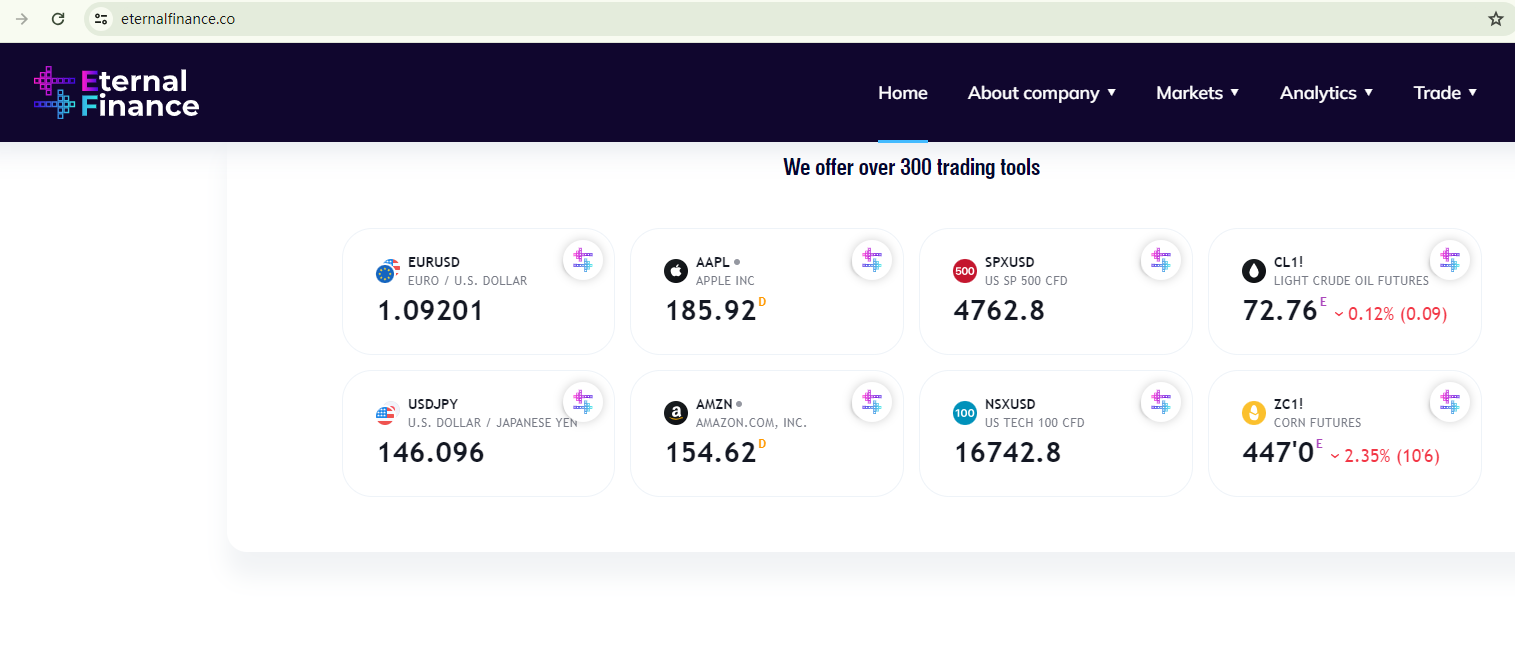The image size is (1515, 654).
Task: Expand the Analytics dropdown
Action: pos(1326,93)
